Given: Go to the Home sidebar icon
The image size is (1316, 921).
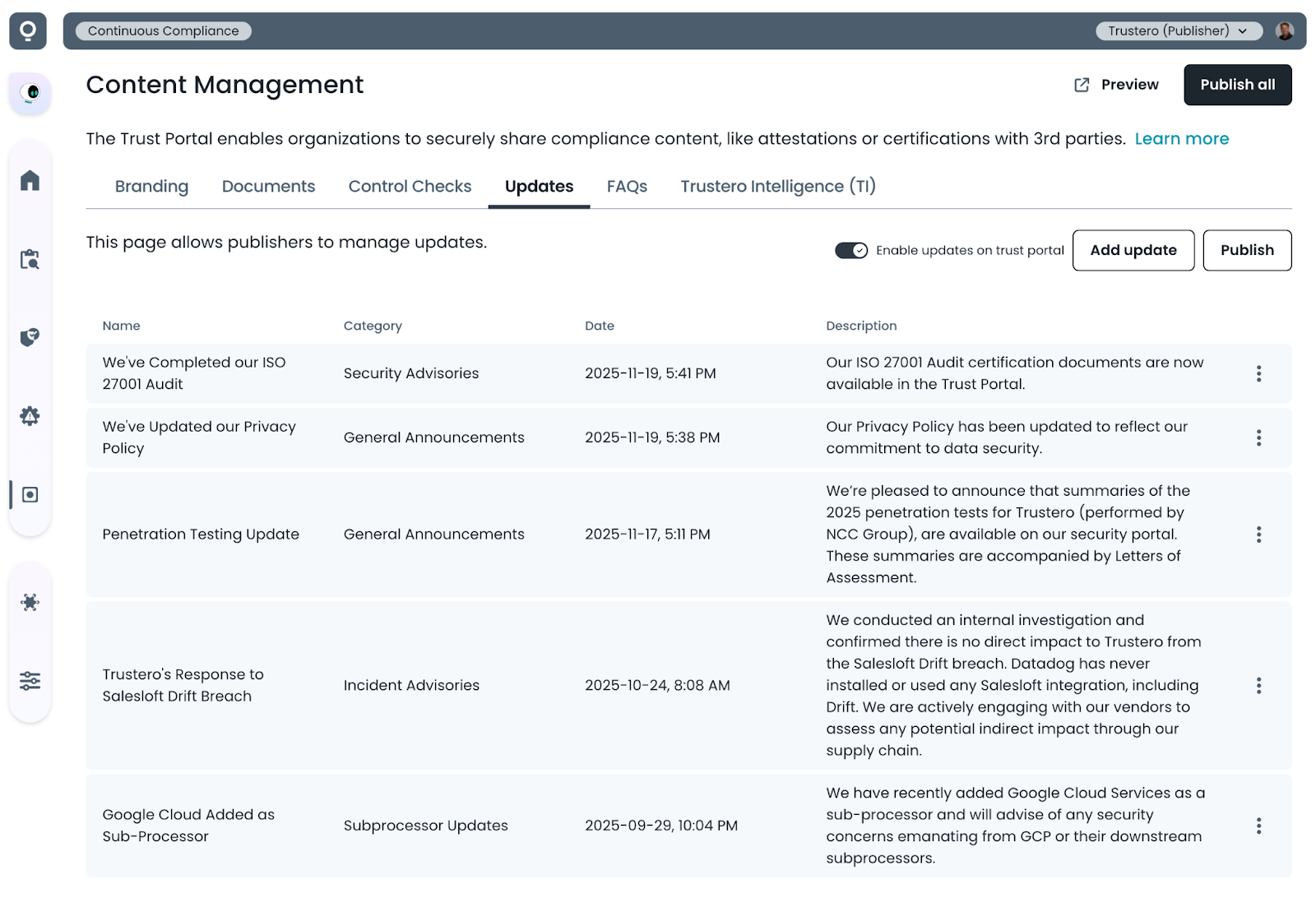Looking at the screenshot, I should tap(30, 180).
